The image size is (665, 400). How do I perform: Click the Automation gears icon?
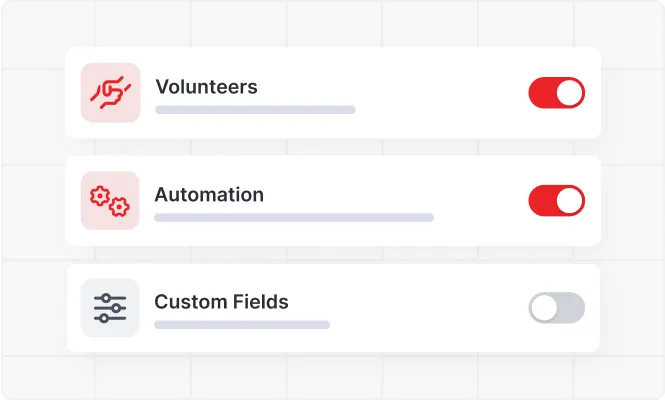click(x=110, y=201)
